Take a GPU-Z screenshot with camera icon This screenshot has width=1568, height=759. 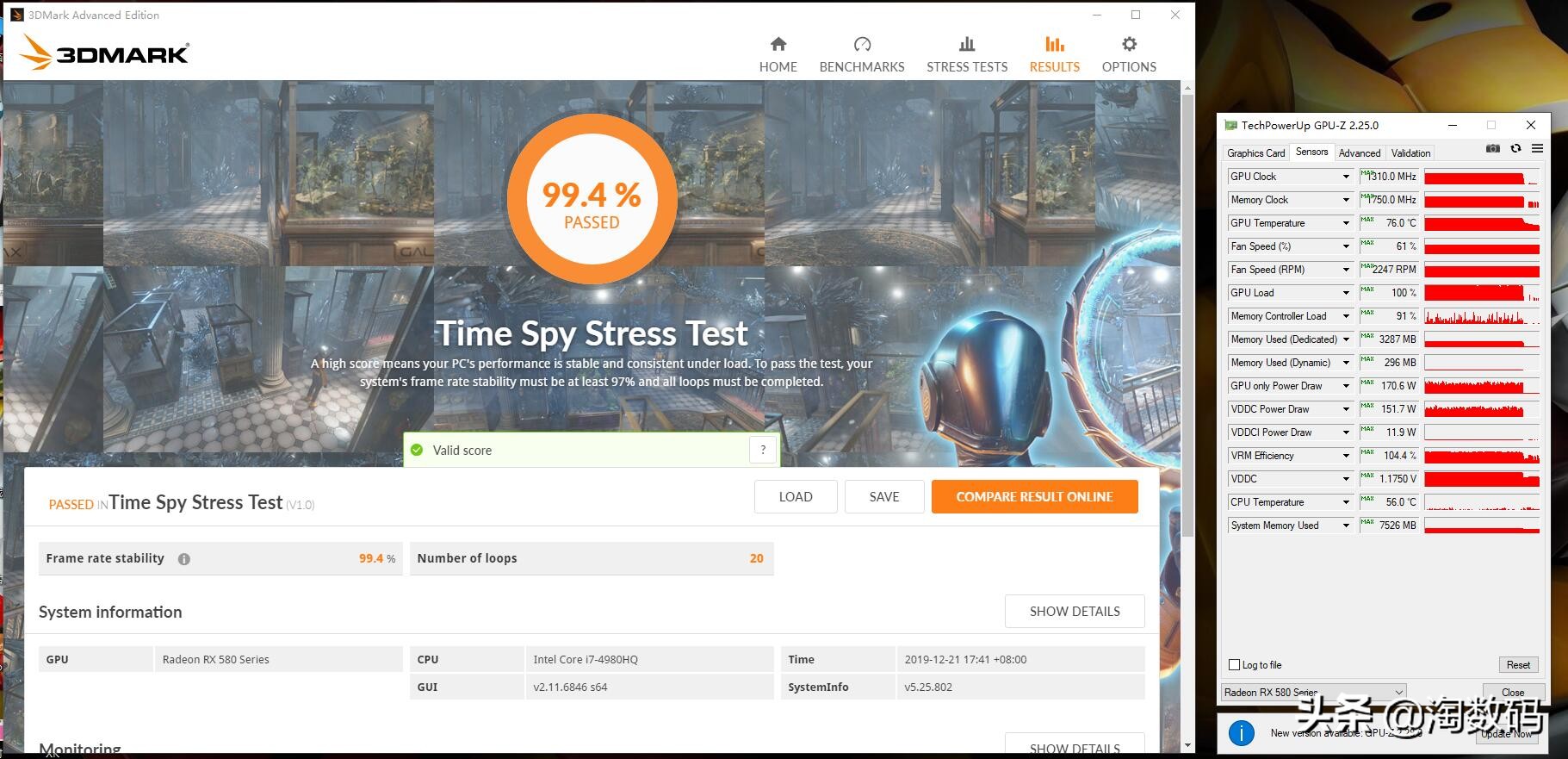coord(1493,149)
